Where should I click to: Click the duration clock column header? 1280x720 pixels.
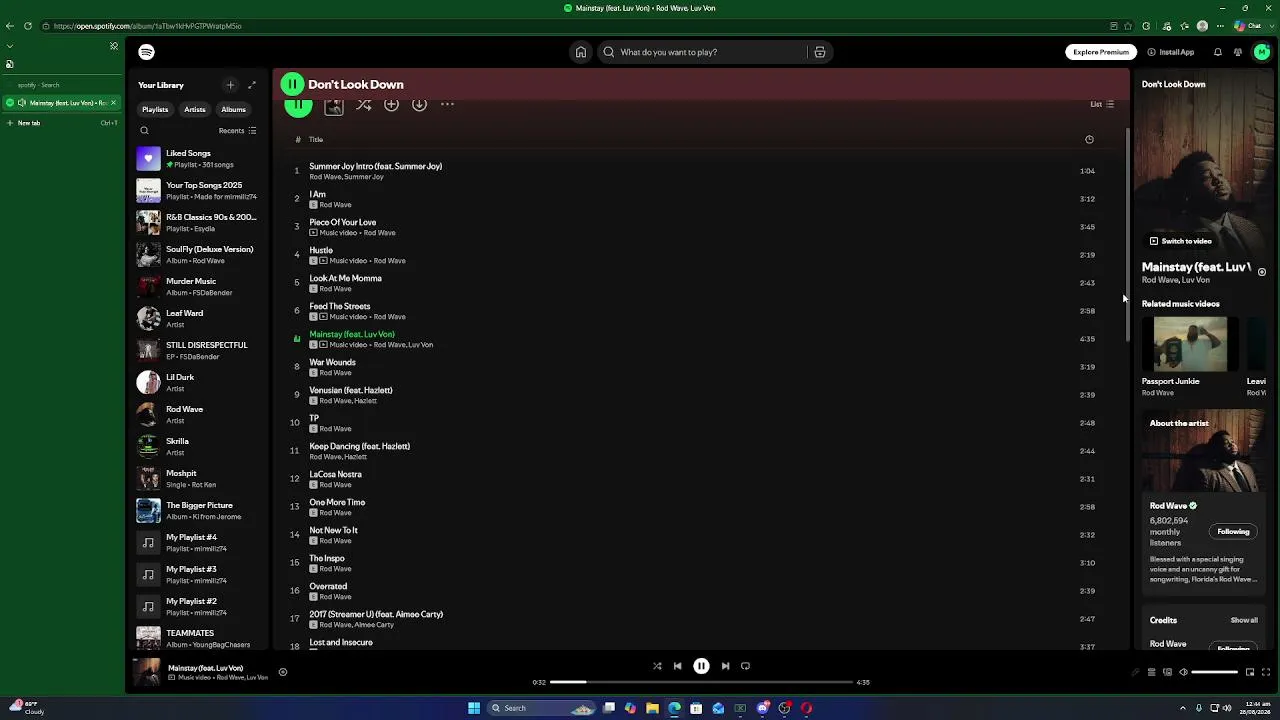[x=1089, y=139]
